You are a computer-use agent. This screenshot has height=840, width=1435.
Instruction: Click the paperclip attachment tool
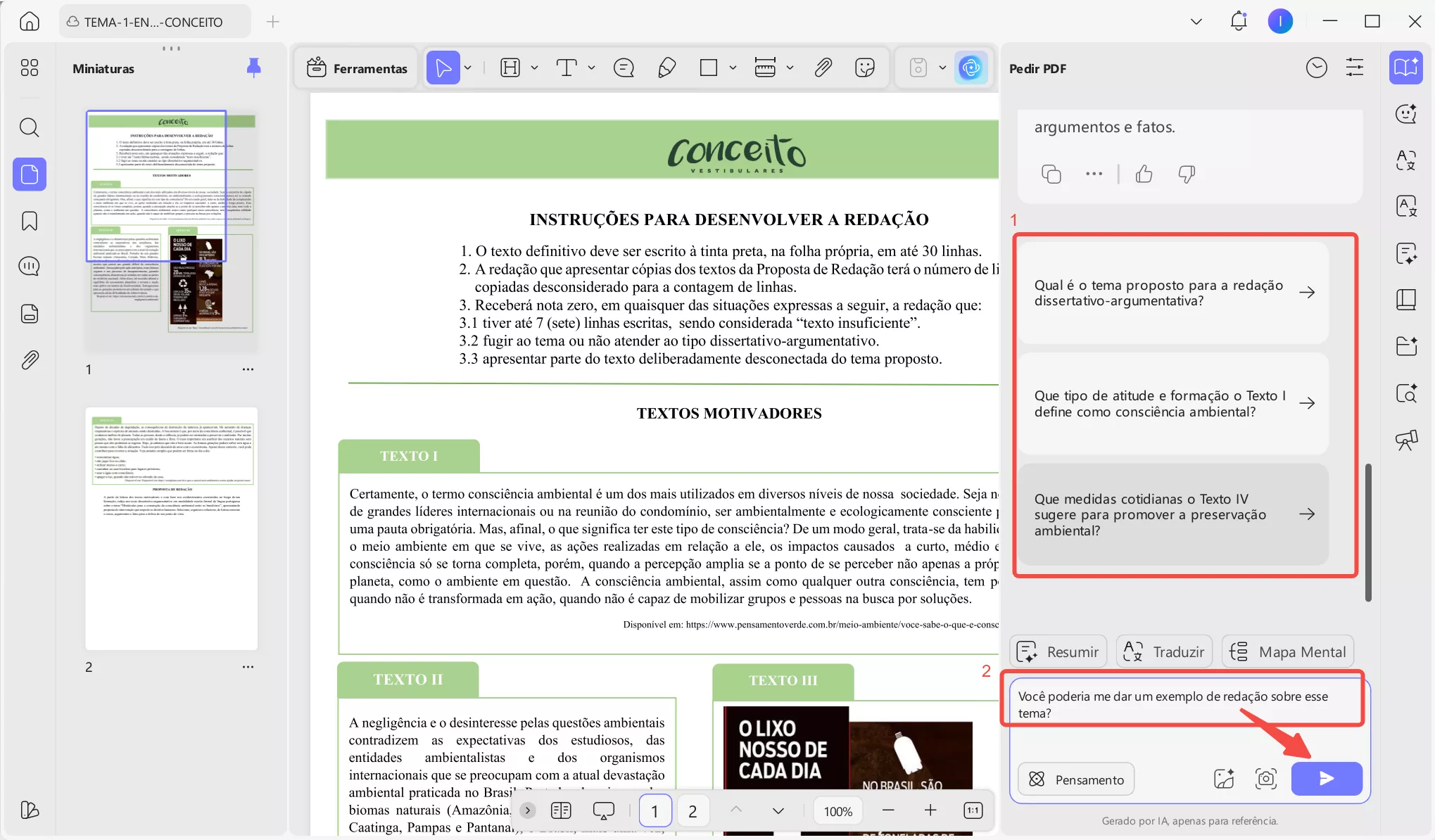(822, 67)
